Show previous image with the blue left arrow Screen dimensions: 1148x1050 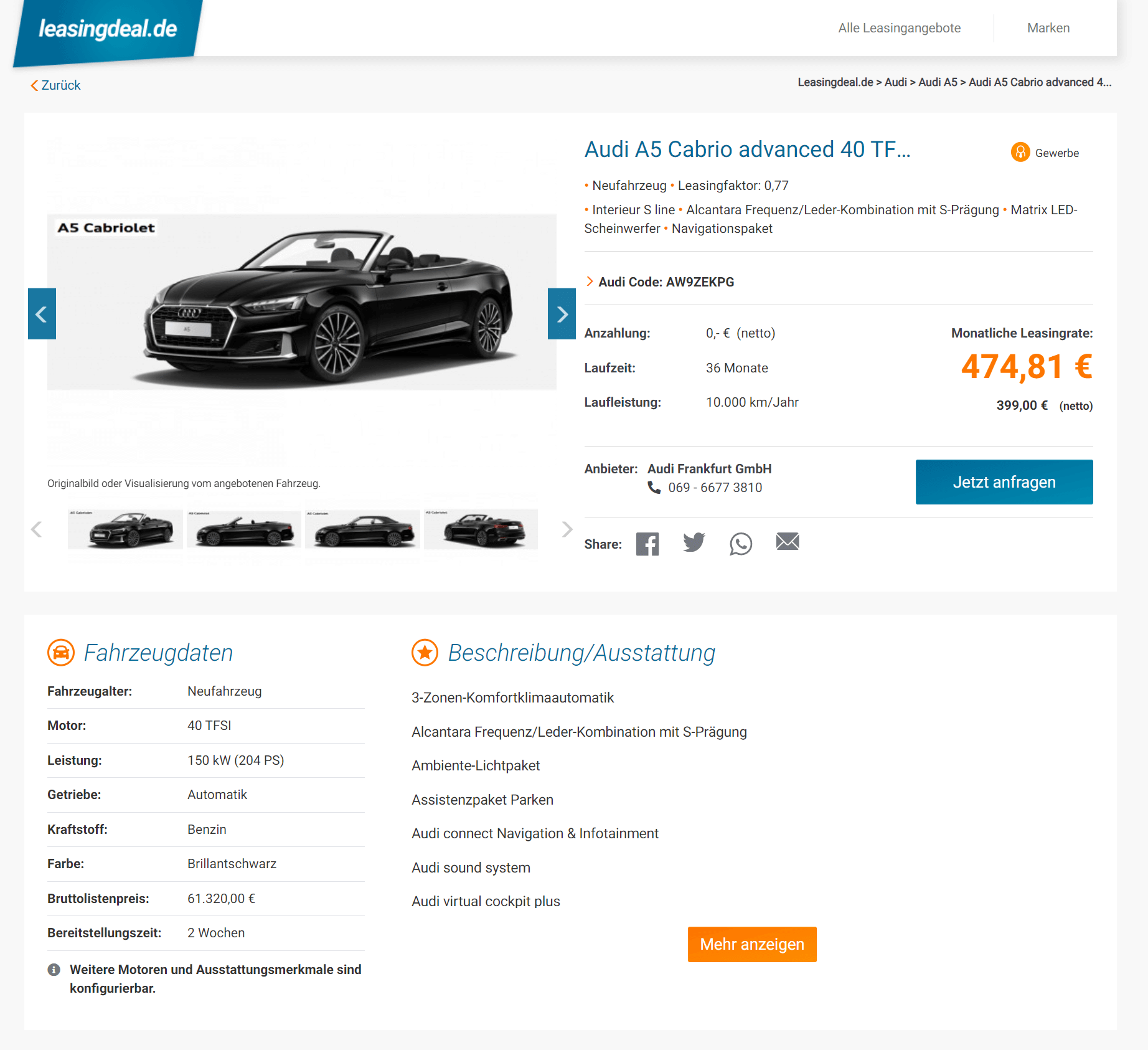coord(42,314)
